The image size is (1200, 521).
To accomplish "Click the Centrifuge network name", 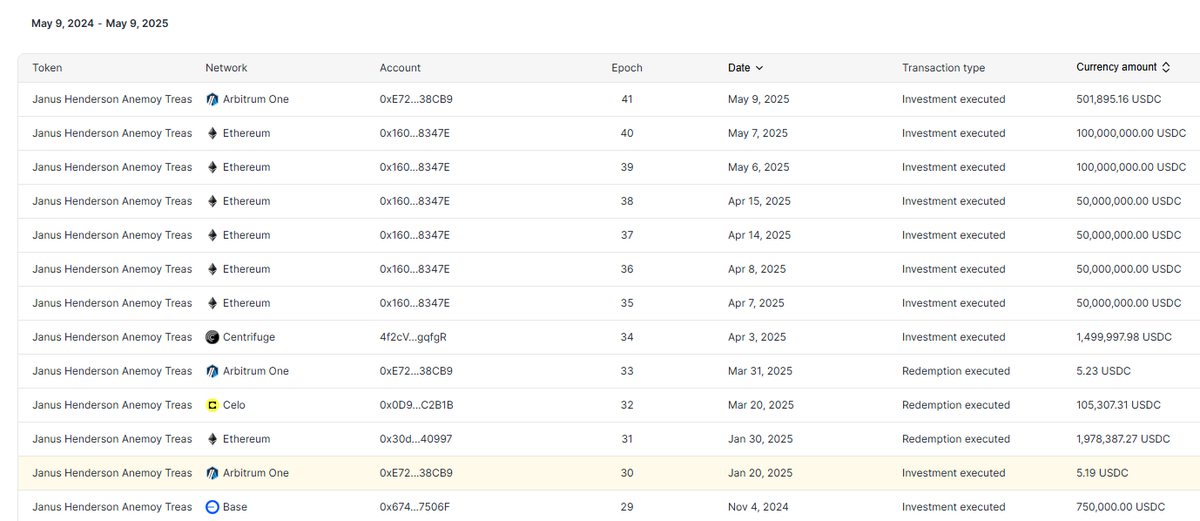I will coord(249,338).
